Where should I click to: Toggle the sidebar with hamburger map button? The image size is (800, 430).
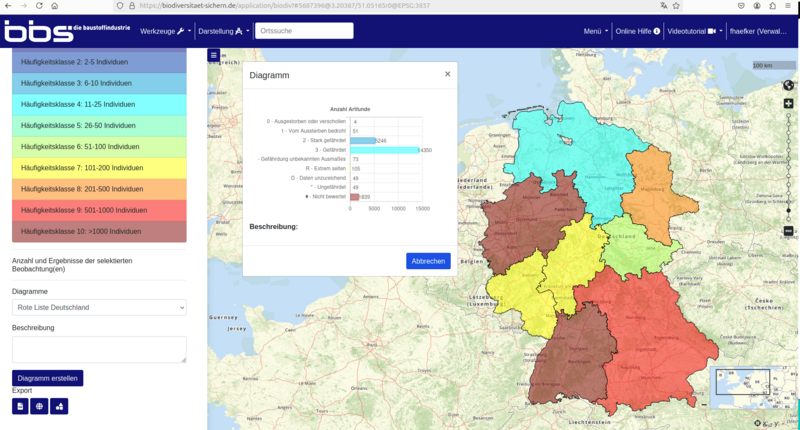point(213,55)
